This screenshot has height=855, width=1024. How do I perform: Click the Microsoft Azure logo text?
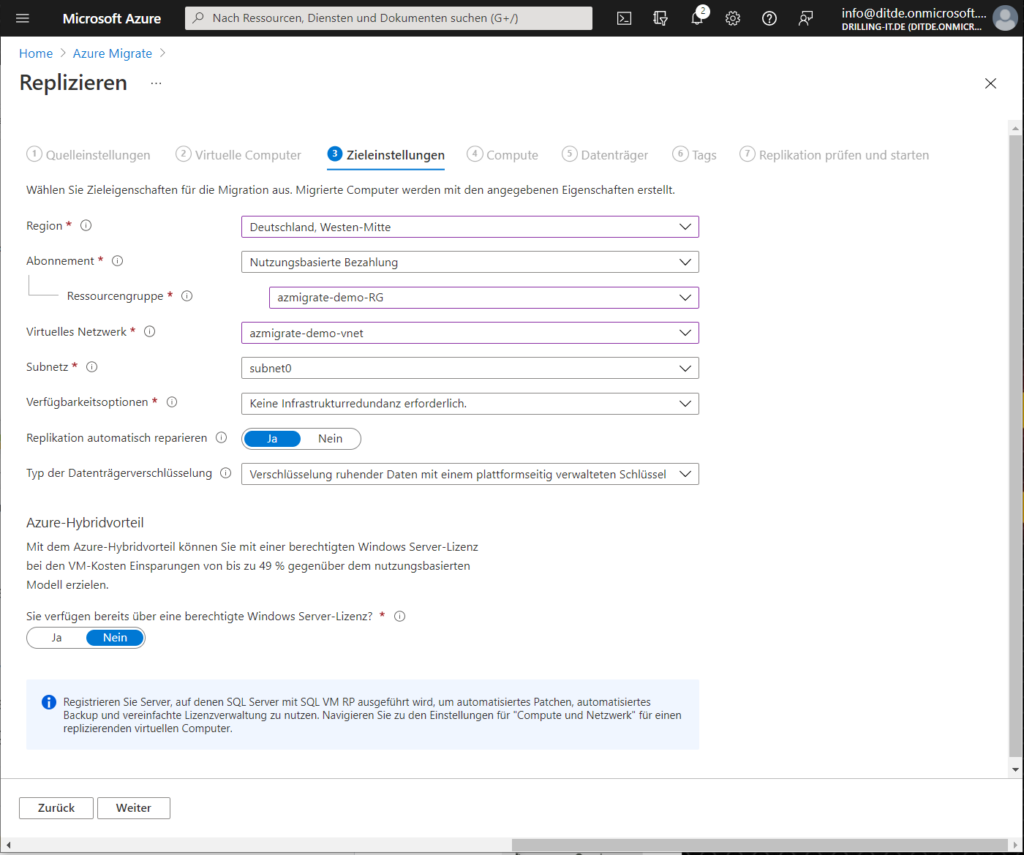pyautogui.click(x=112, y=18)
